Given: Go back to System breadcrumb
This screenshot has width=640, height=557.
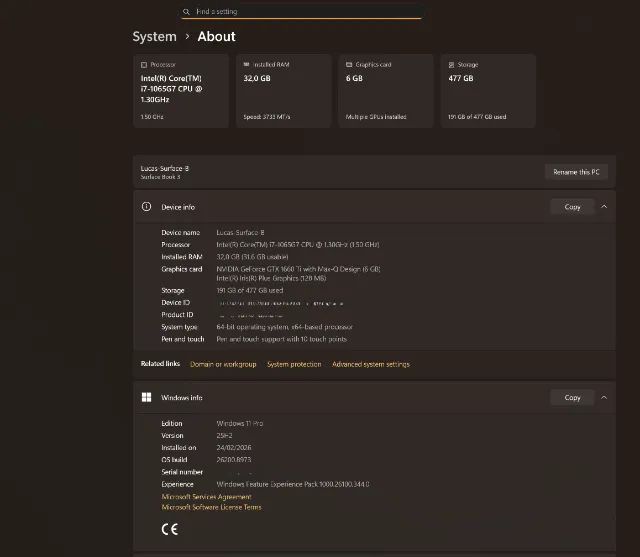Looking at the screenshot, I should point(154,36).
